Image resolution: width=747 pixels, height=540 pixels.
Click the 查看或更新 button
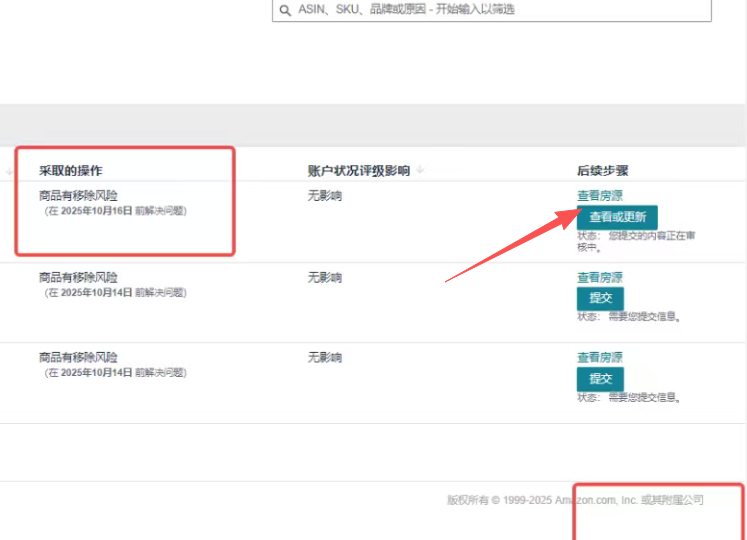pos(617,217)
